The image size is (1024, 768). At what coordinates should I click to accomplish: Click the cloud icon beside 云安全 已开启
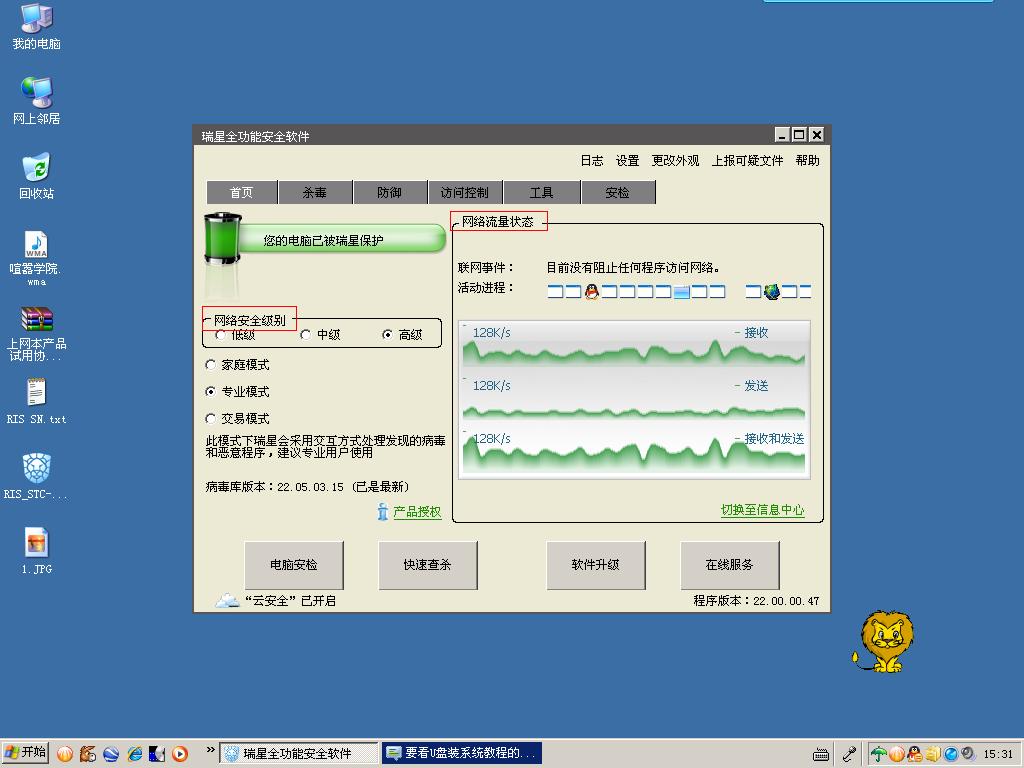coord(228,600)
